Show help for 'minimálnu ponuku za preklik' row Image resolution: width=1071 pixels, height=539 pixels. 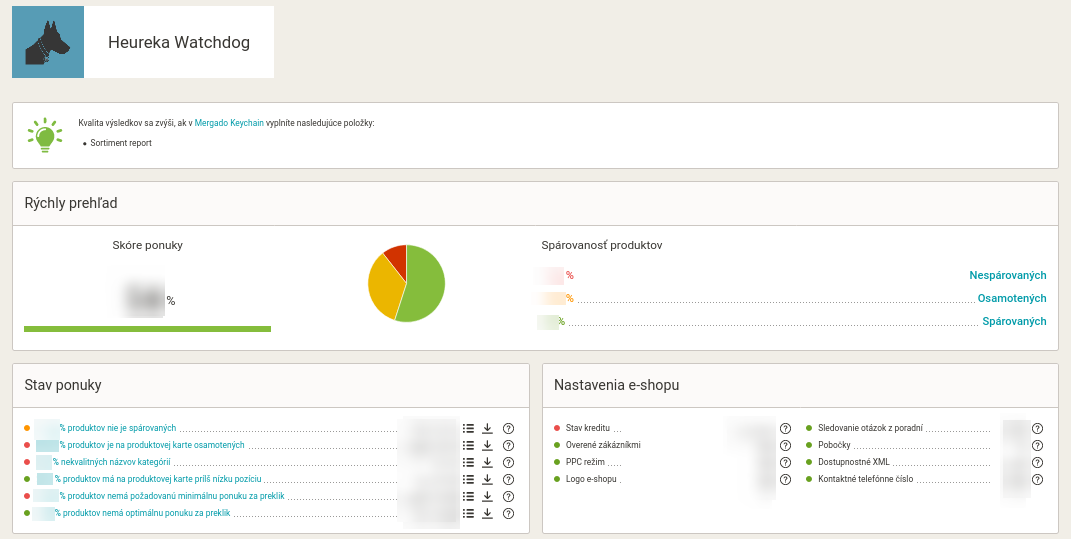508,497
